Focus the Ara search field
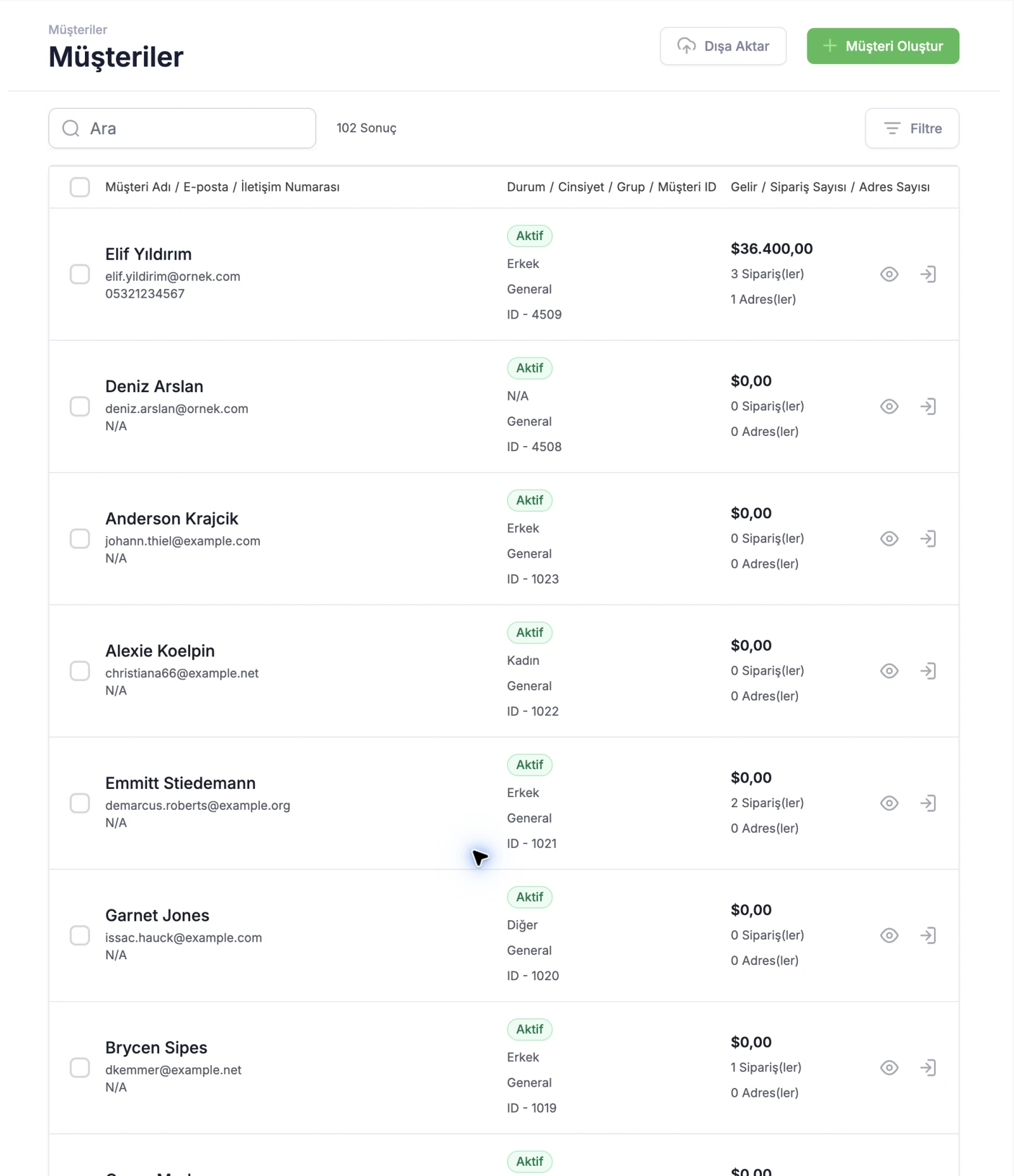 pos(183,129)
